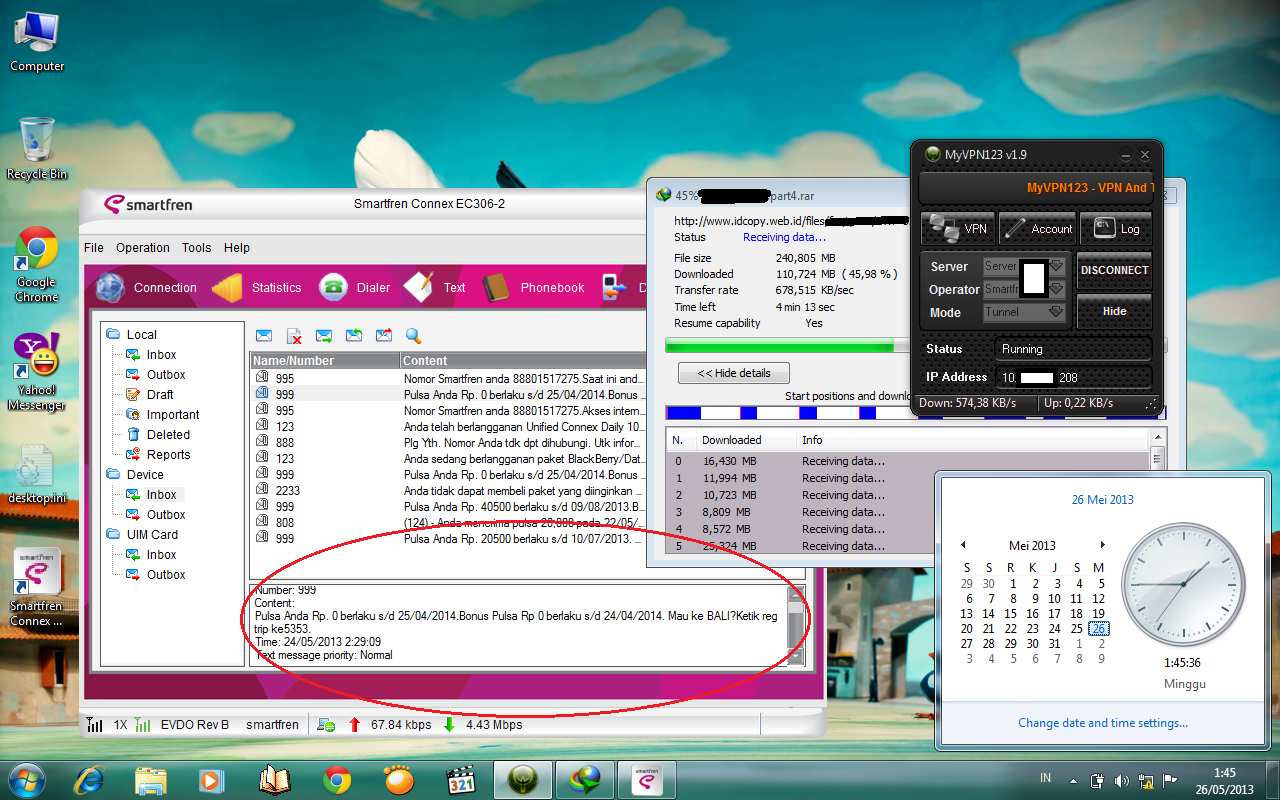
Task: Select the Draft folder
Action: click(x=159, y=395)
